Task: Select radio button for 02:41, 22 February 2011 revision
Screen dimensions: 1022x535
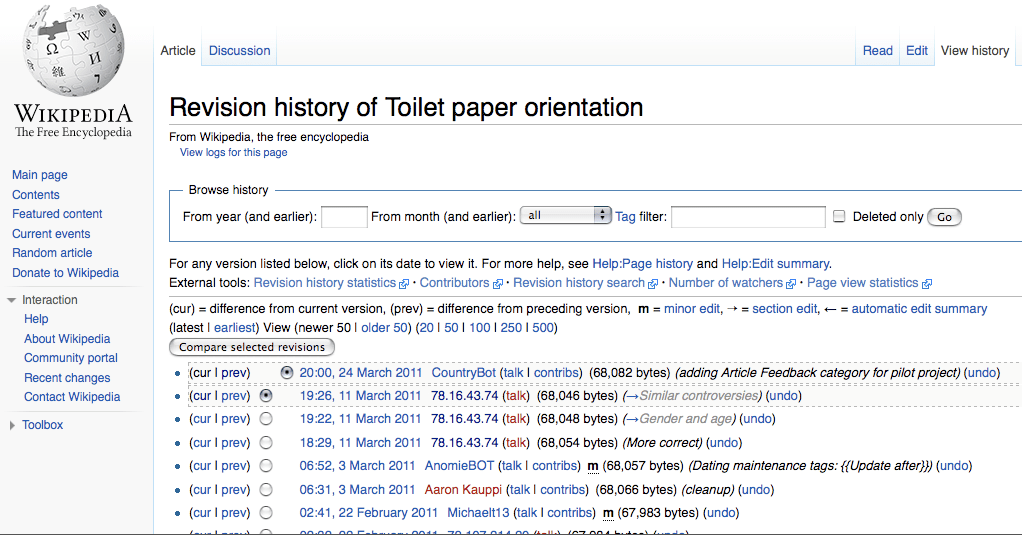Action: click(x=266, y=513)
